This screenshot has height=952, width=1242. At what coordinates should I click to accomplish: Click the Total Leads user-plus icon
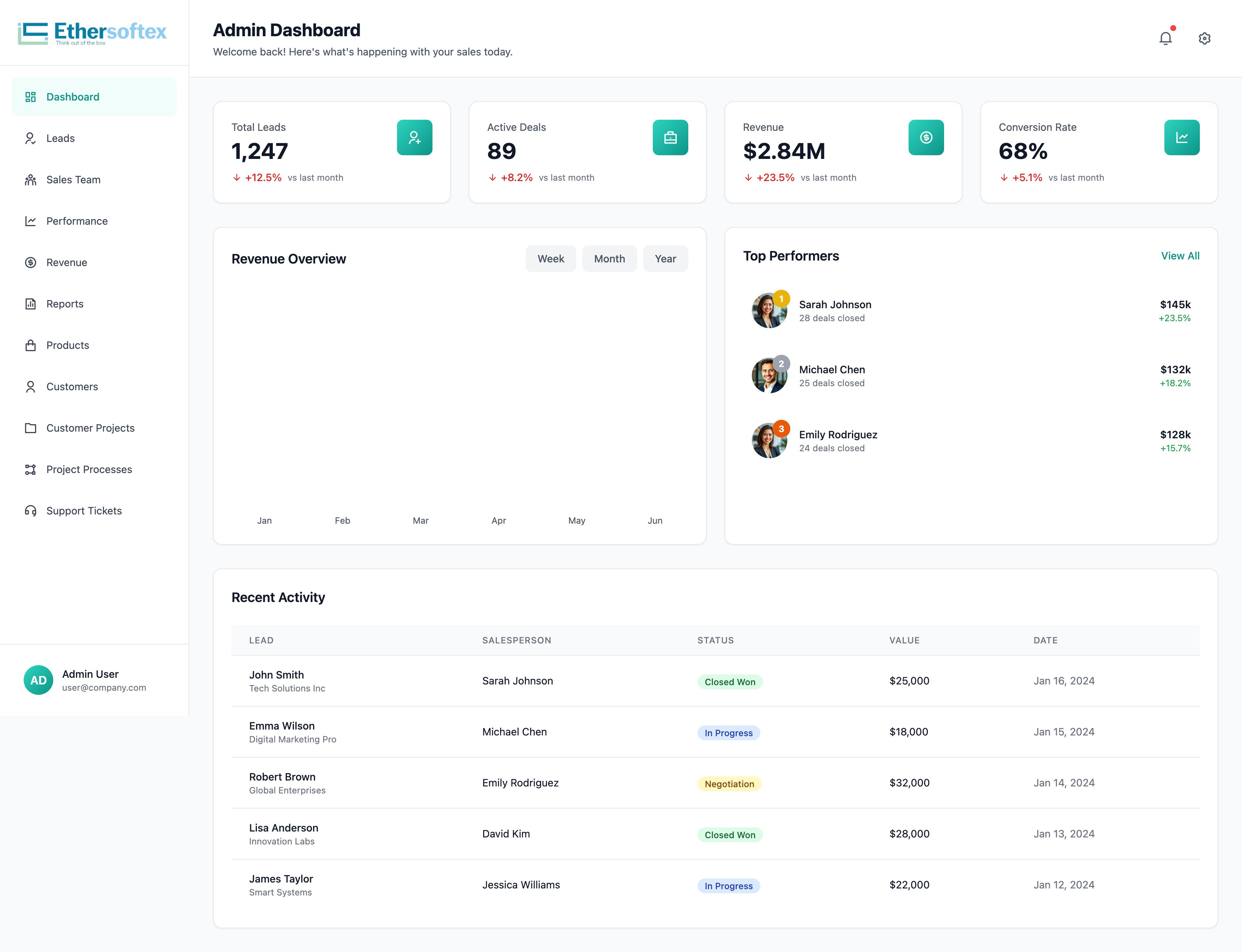pyautogui.click(x=414, y=137)
